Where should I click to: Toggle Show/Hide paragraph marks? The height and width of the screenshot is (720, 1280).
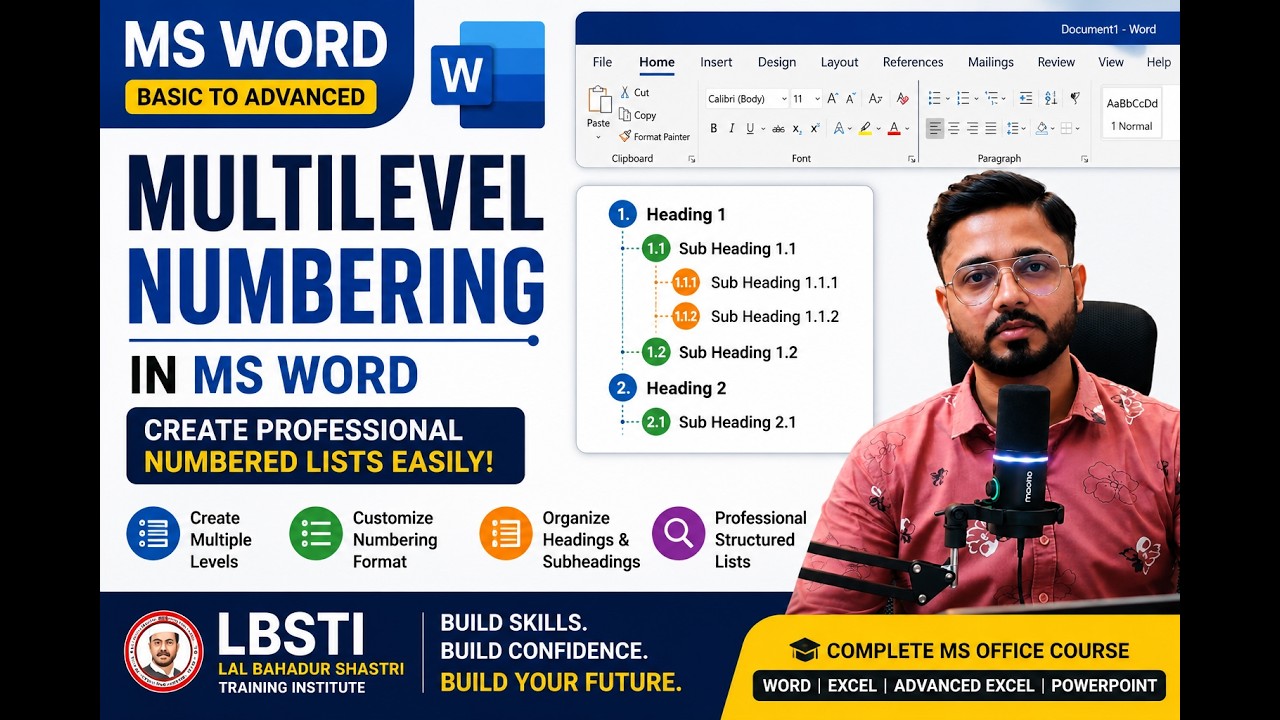pyautogui.click(x=1075, y=98)
